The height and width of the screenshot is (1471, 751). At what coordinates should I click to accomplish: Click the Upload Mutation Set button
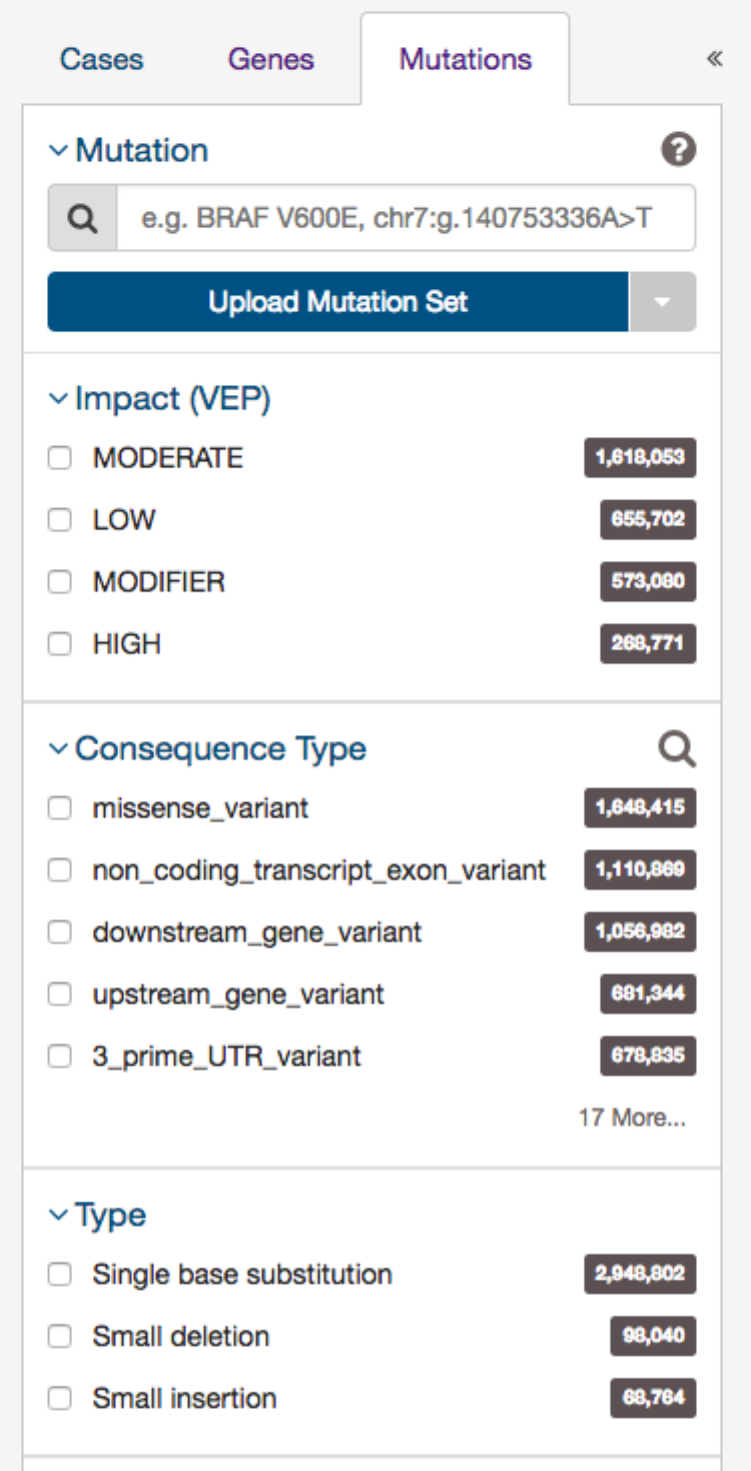coord(338,302)
